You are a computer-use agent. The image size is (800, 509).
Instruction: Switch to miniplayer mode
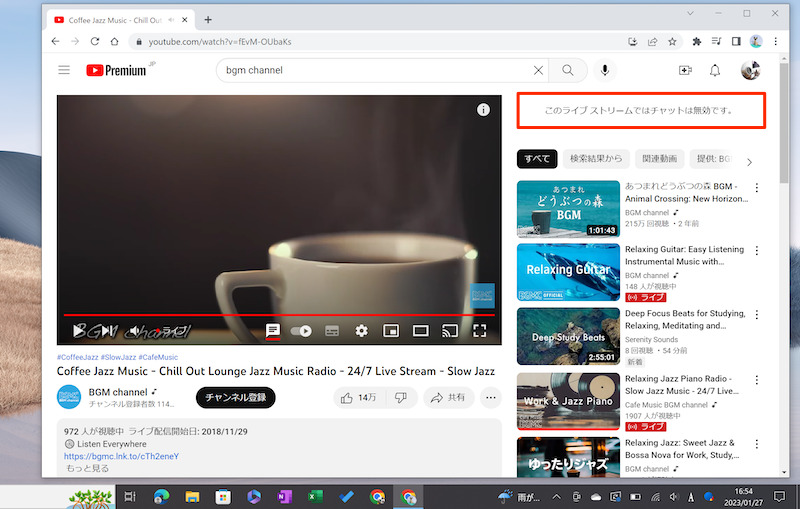pyautogui.click(x=391, y=331)
